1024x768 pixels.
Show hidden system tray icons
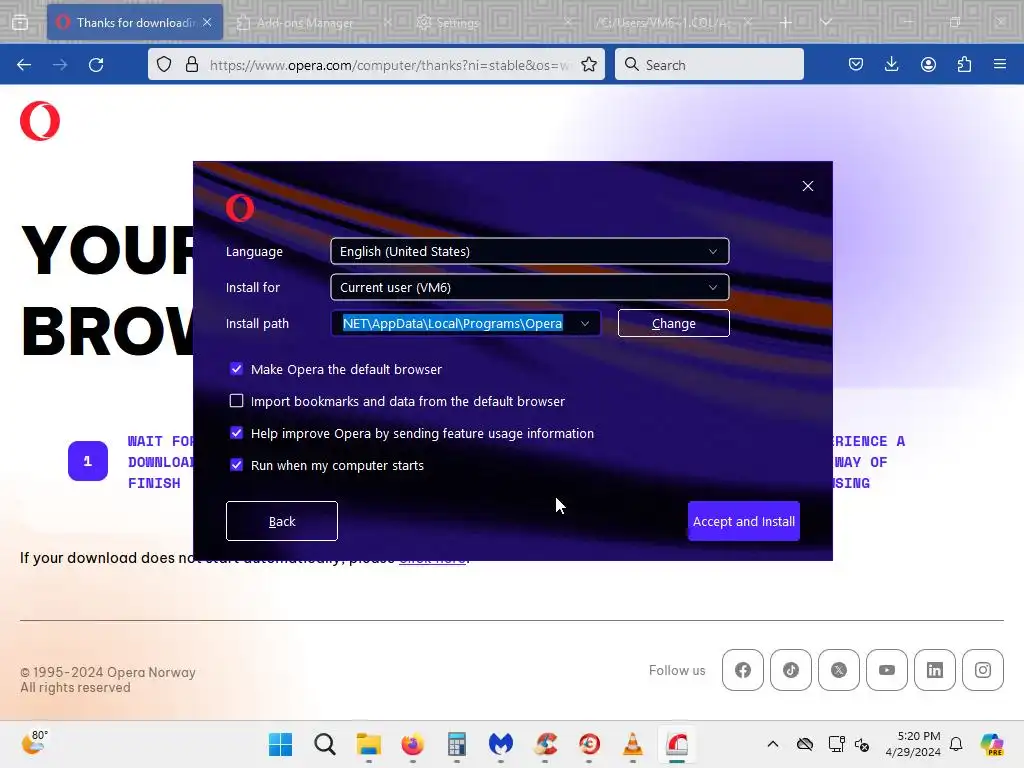(x=773, y=744)
